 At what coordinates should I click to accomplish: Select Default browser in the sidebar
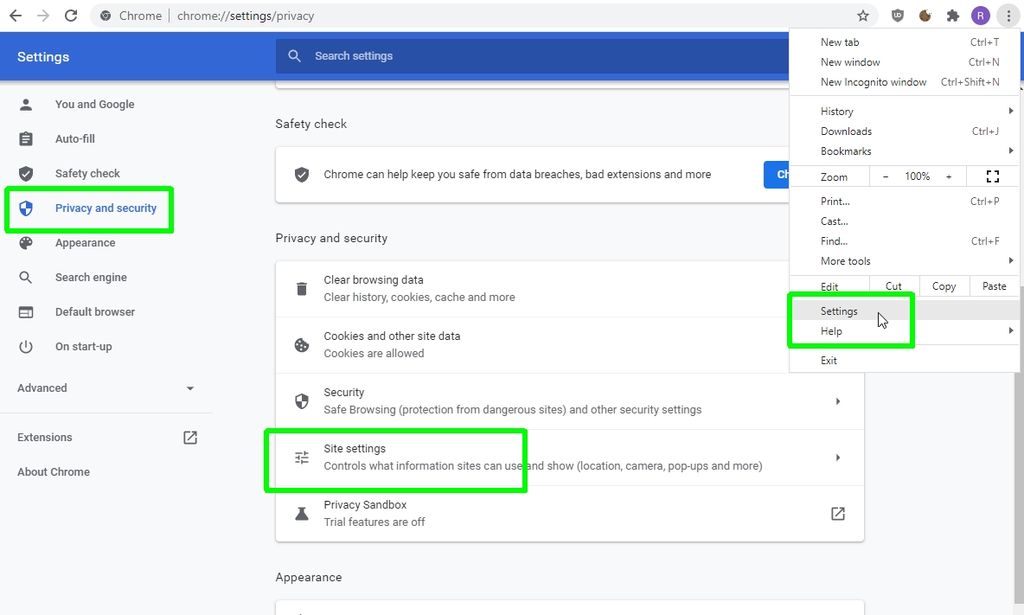point(95,311)
